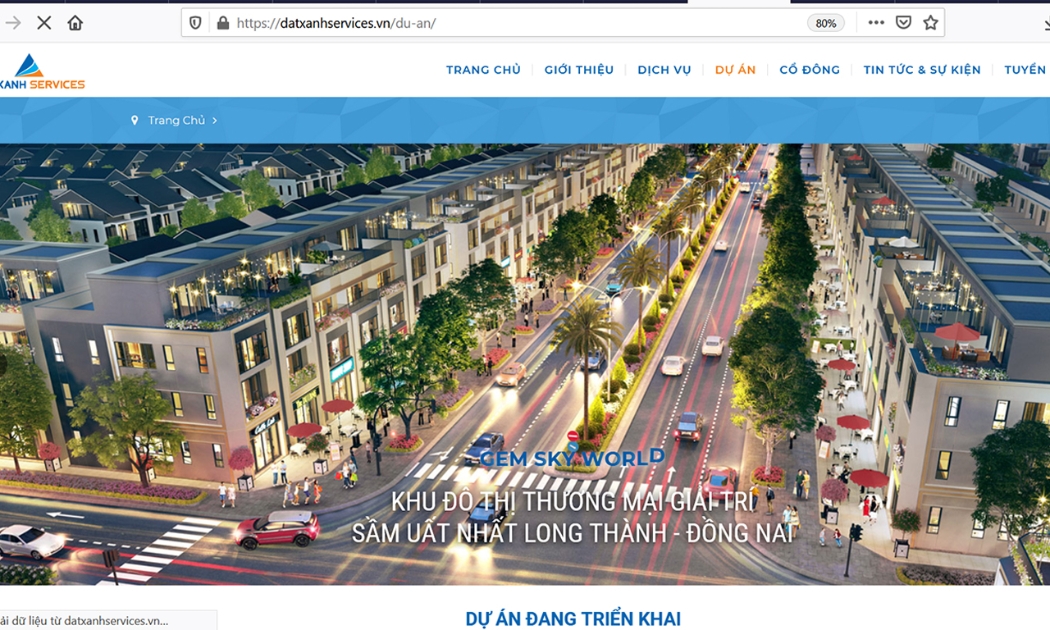Stop loading the page
This screenshot has width=1050, height=630.
44,23
